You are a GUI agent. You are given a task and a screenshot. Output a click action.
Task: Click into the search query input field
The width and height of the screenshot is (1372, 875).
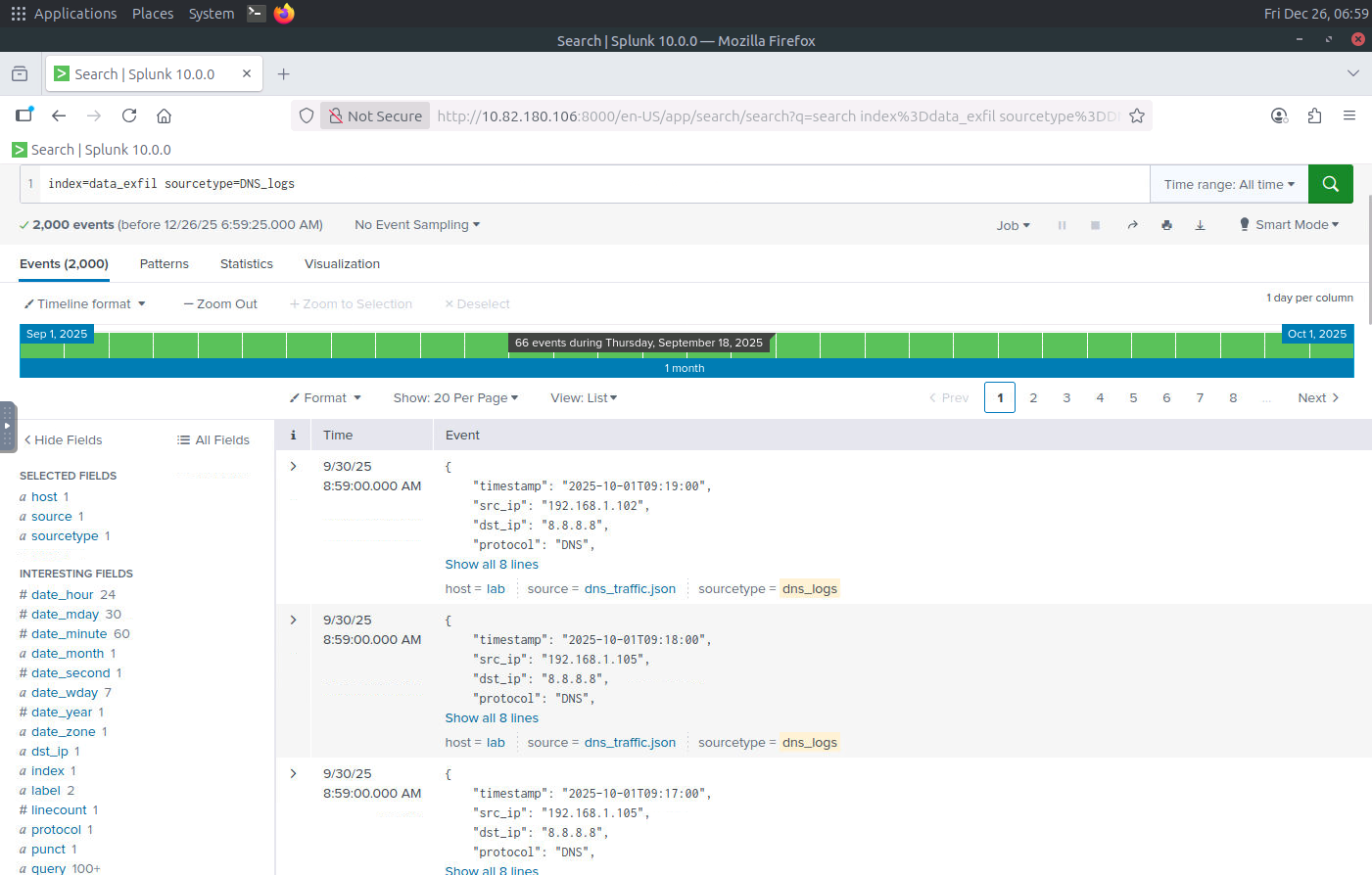tap(588, 184)
